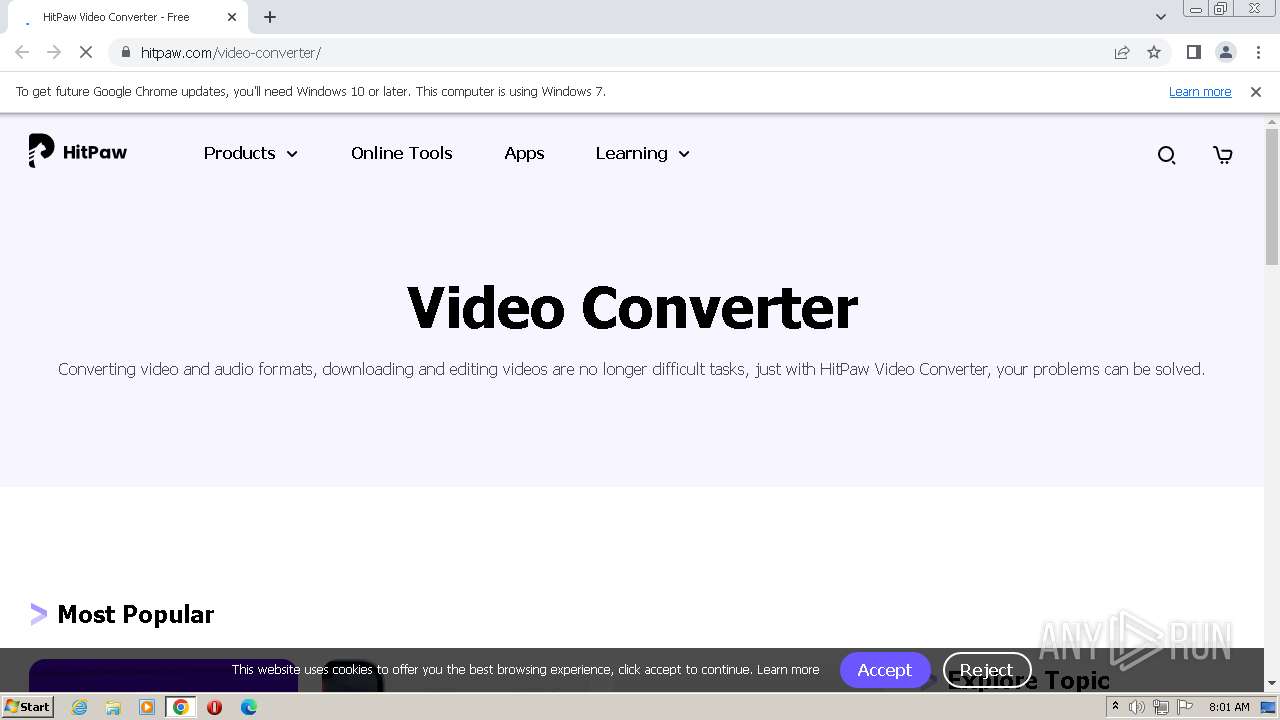Image resolution: width=1280 pixels, height=720 pixels.
Task: Open Opera from the taskbar
Action: tap(214, 707)
